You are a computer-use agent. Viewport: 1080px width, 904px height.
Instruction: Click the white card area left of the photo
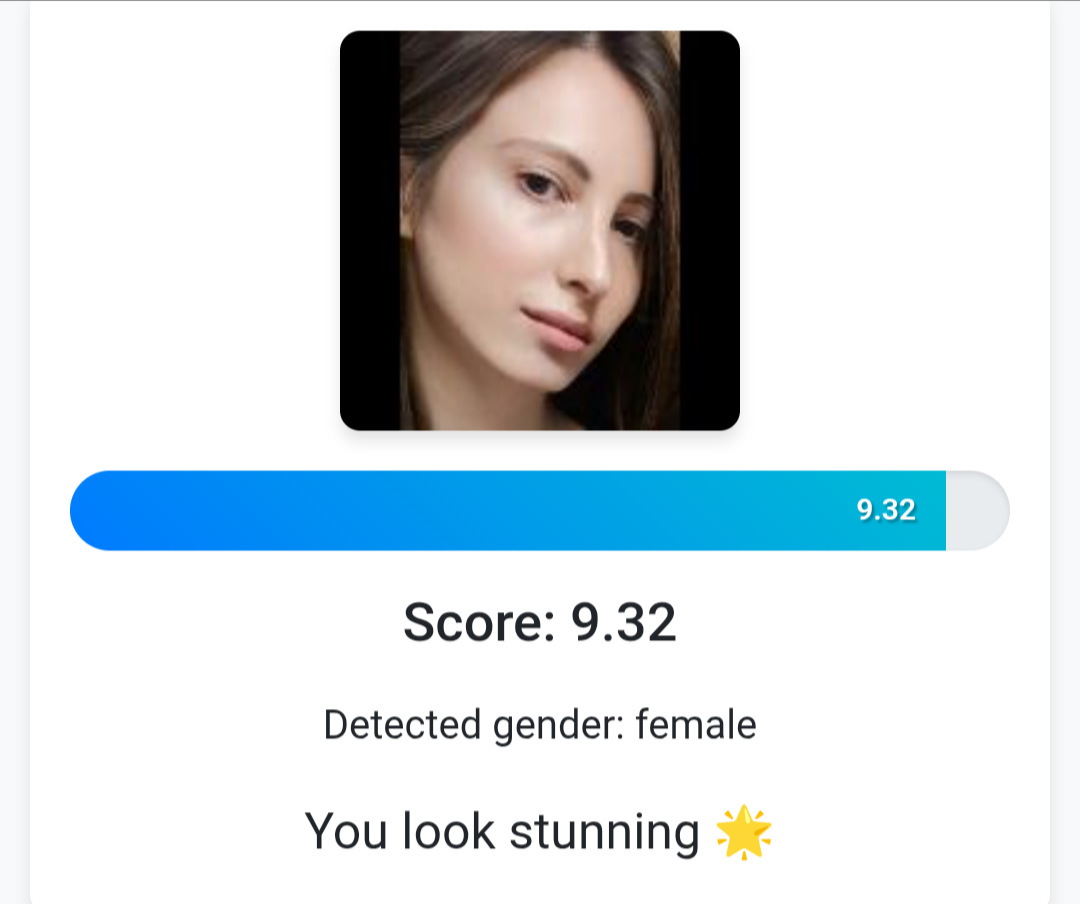click(186, 231)
